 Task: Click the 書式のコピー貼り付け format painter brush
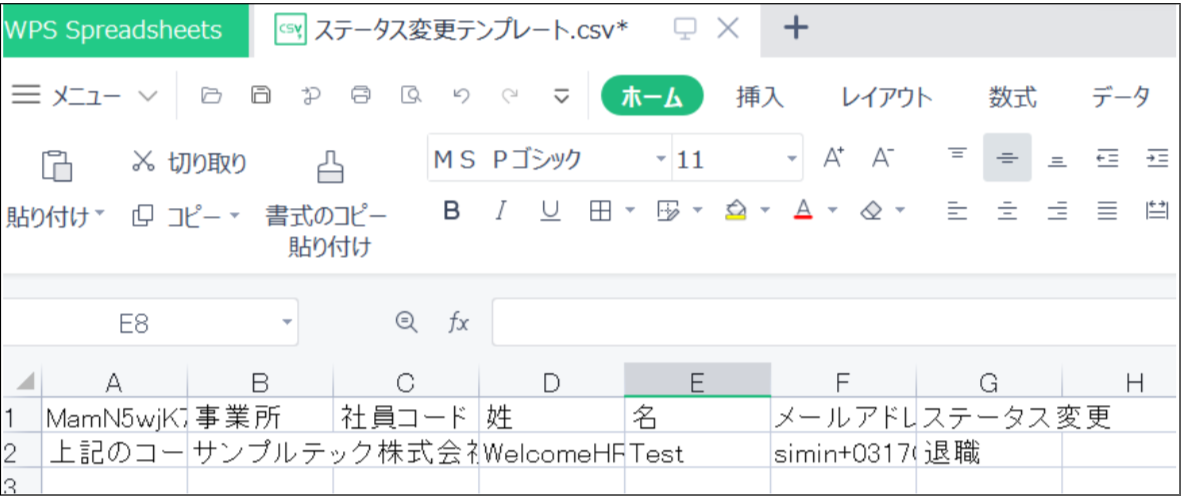(328, 166)
